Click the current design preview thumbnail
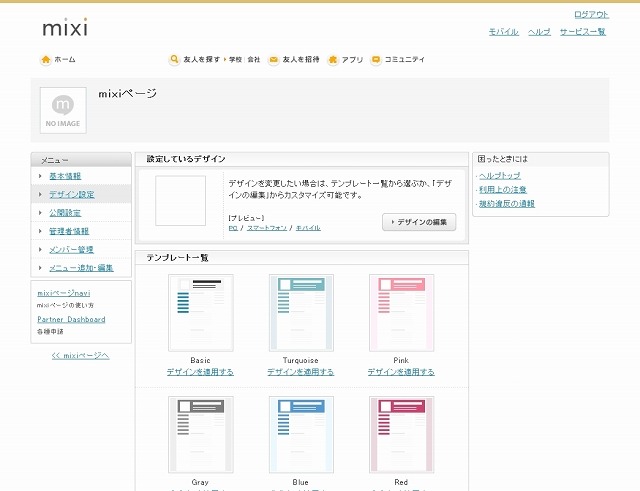 pos(180,201)
